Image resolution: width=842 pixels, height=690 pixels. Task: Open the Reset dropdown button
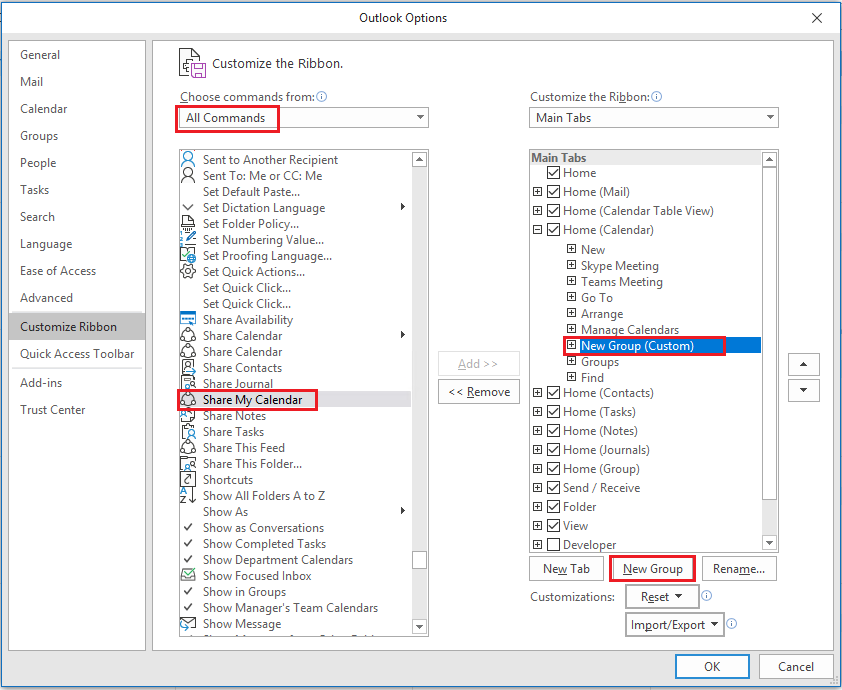click(662, 597)
